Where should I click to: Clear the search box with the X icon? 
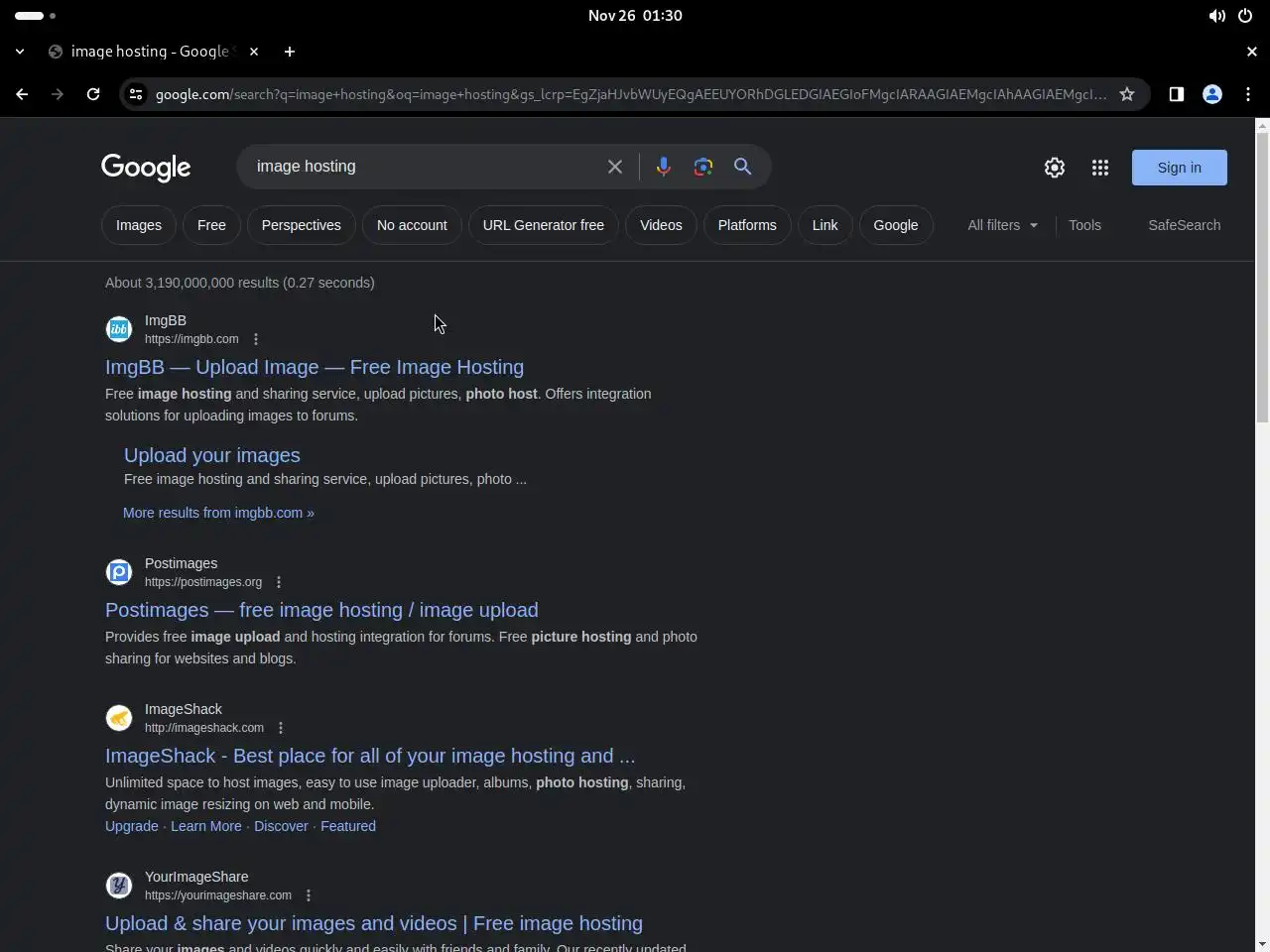pos(615,167)
